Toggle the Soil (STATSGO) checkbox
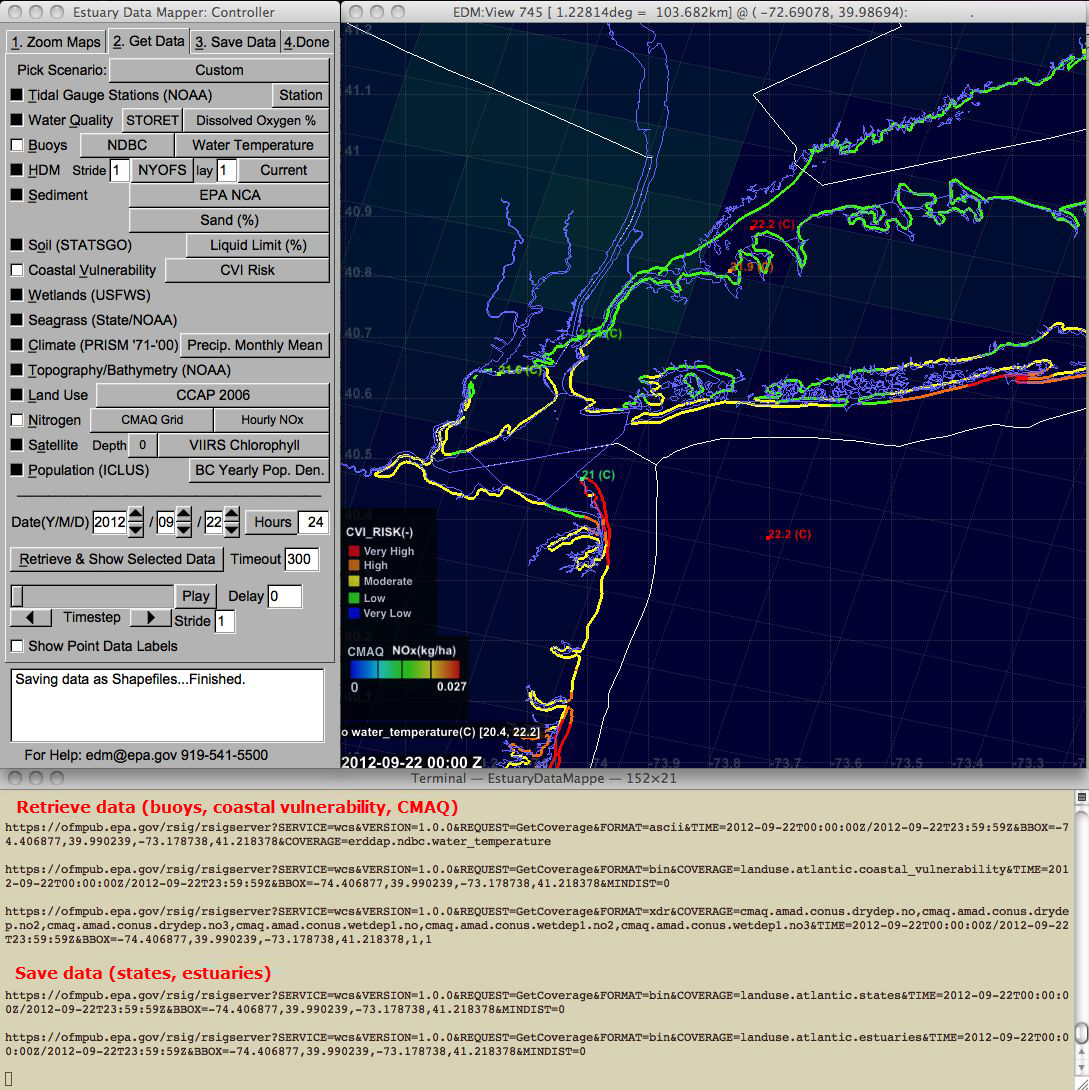The width and height of the screenshot is (1089, 1090). [17, 245]
